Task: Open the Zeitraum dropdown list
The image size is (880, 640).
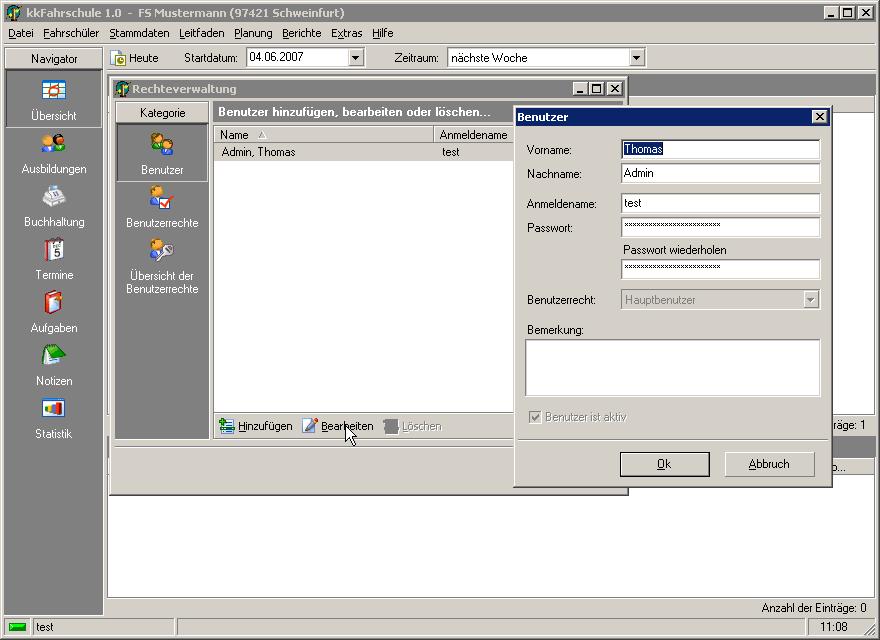Action: coord(636,58)
